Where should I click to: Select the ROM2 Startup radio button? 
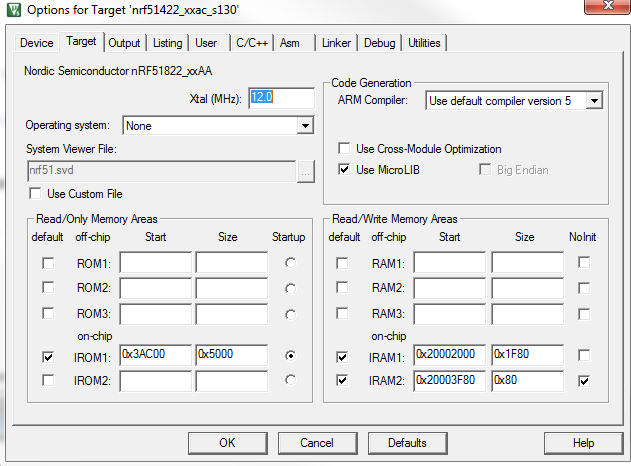[290, 289]
